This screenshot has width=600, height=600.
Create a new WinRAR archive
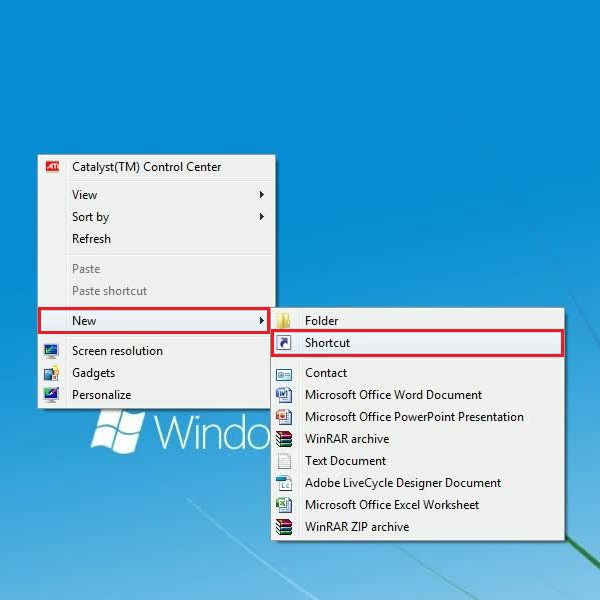click(417, 439)
